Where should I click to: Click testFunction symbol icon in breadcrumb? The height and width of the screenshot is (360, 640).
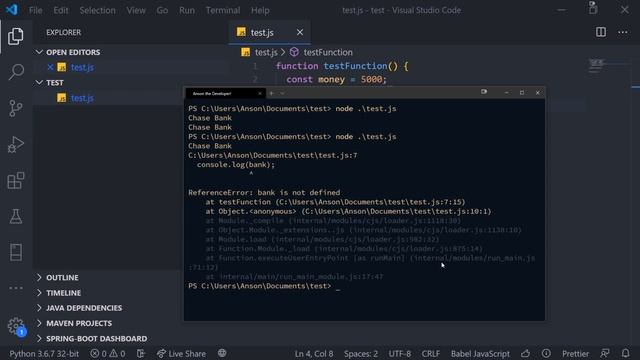pos(294,52)
